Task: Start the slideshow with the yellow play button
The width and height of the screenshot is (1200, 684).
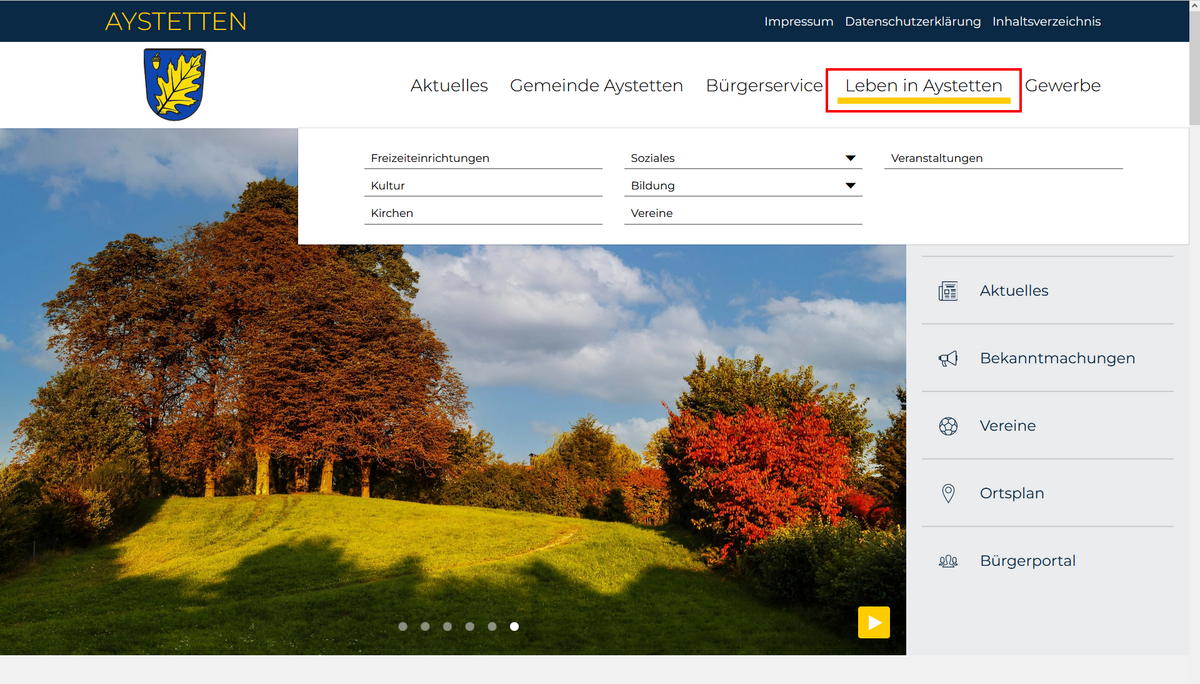Action: (874, 622)
